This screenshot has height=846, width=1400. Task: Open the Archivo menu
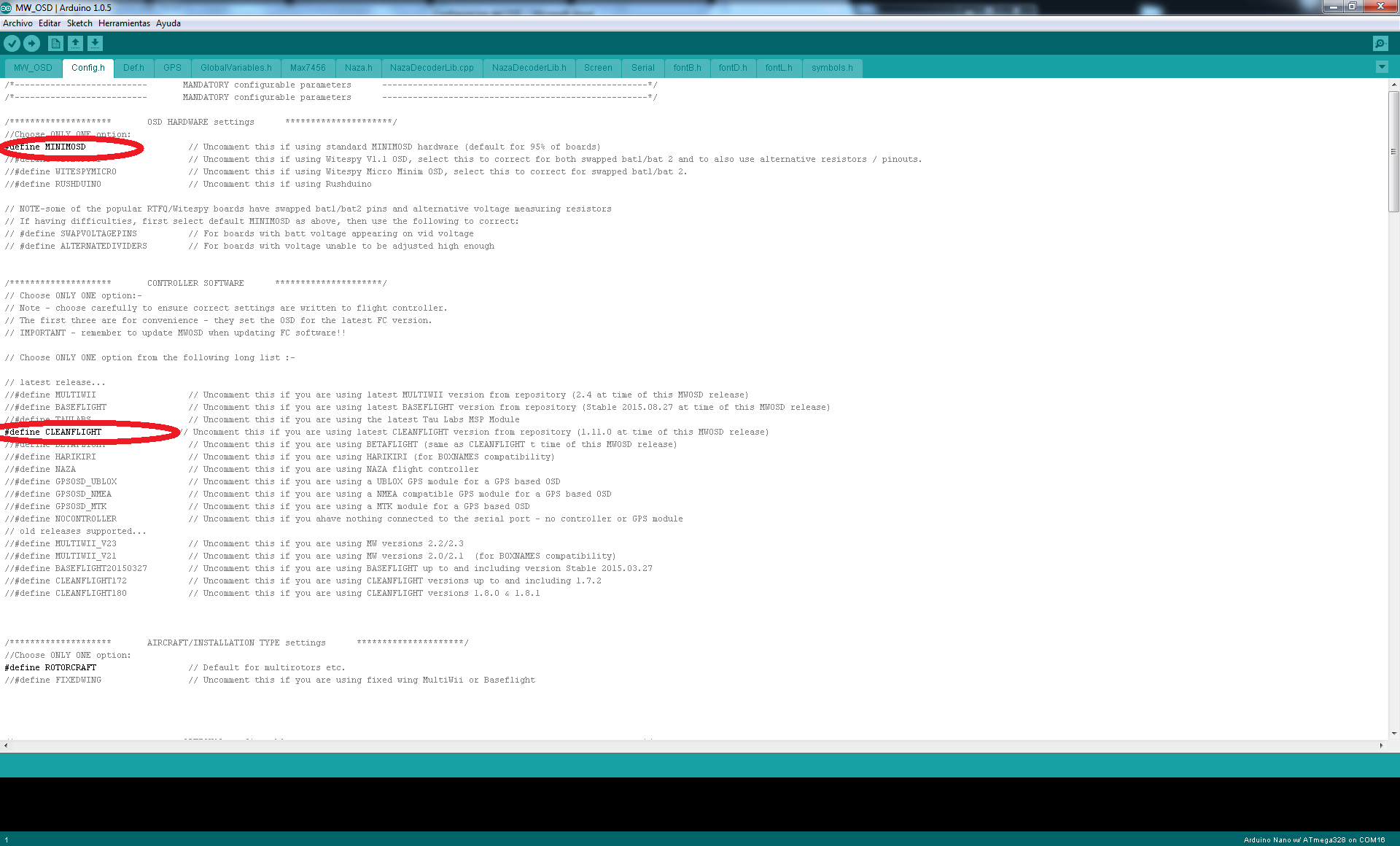pos(17,23)
